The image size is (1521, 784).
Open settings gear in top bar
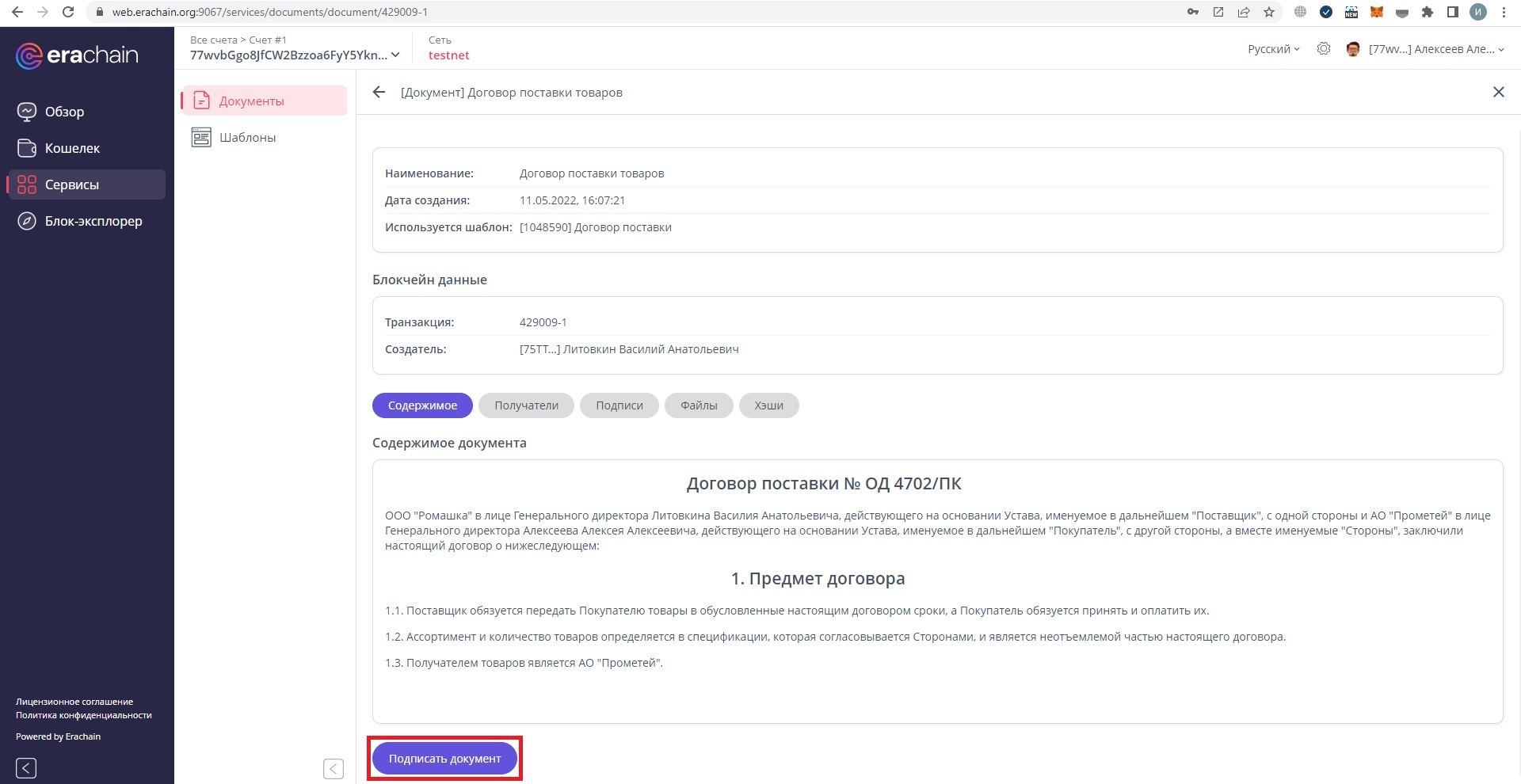1323,49
